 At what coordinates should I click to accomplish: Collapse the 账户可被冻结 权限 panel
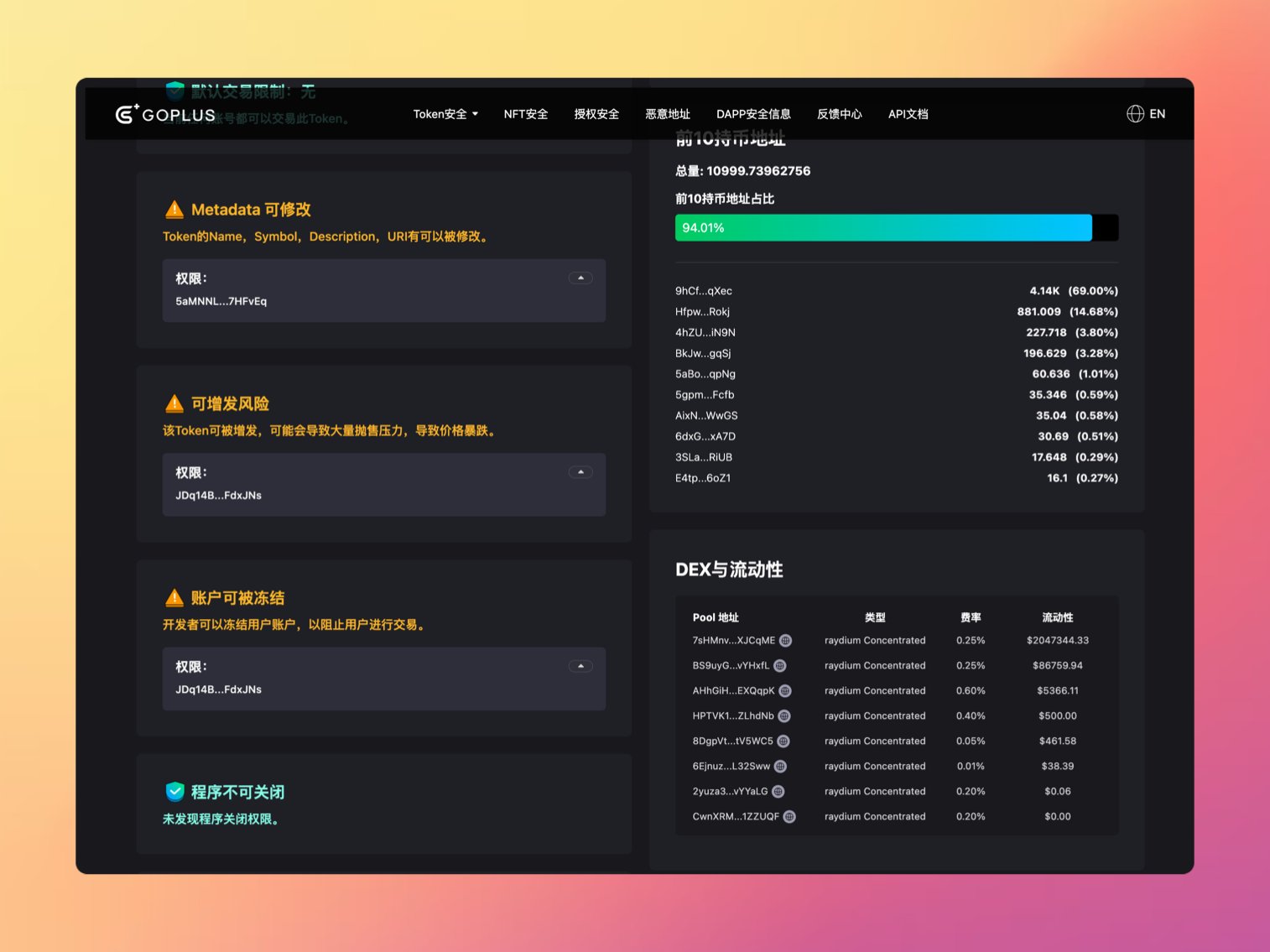580,666
